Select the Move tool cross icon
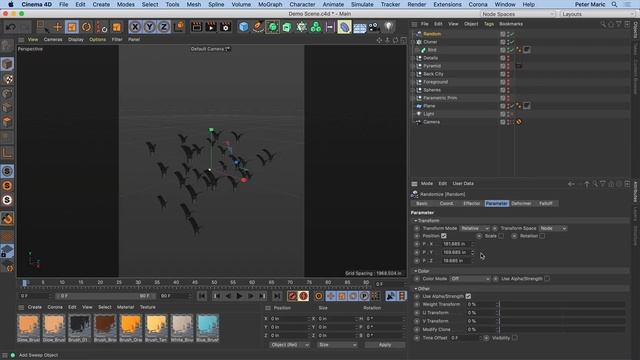 (x=57, y=27)
